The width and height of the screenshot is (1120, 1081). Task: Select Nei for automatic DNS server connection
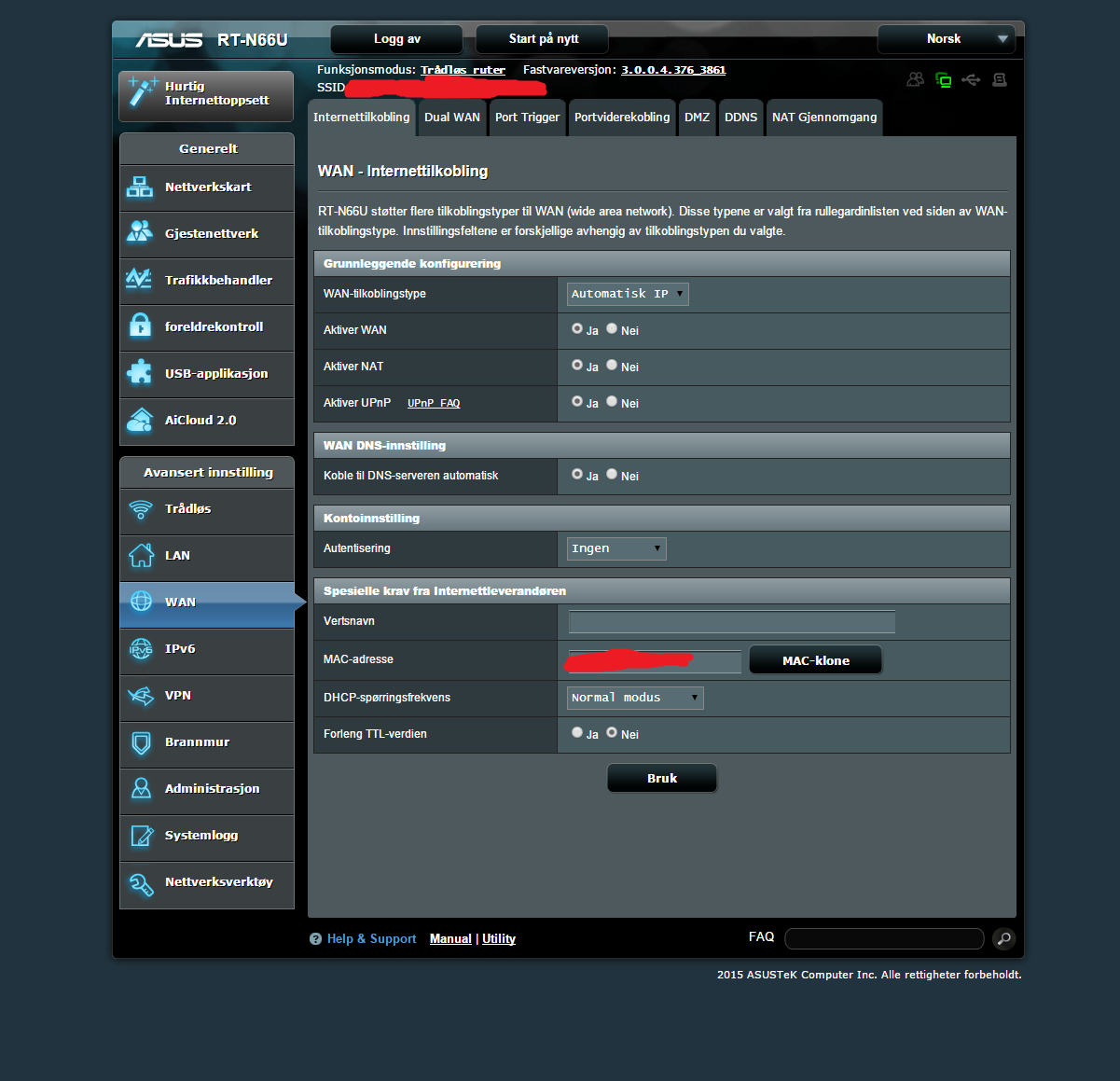pyautogui.click(x=612, y=475)
